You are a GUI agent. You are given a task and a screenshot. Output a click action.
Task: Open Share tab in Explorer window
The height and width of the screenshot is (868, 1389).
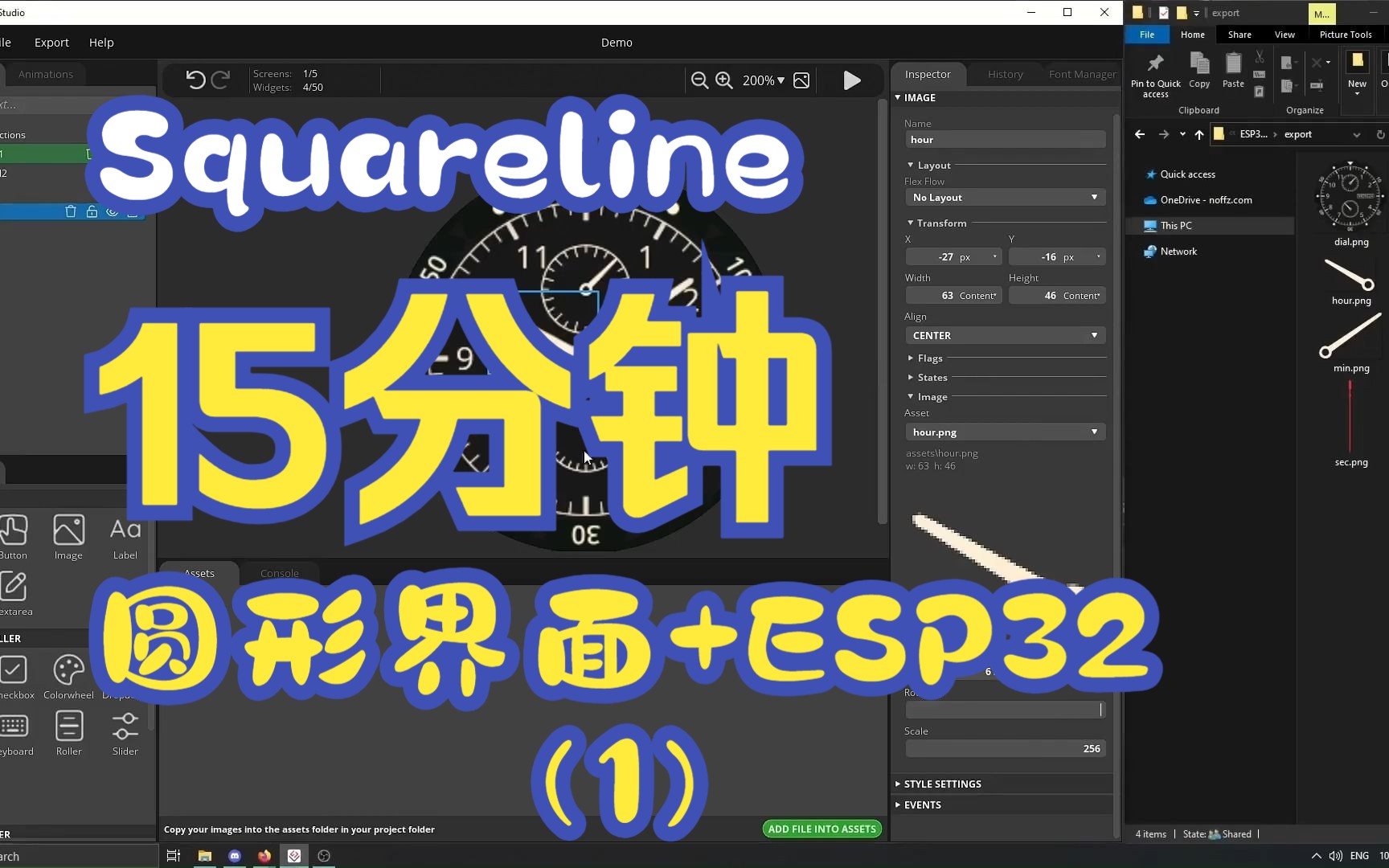tap(1239, 35)
